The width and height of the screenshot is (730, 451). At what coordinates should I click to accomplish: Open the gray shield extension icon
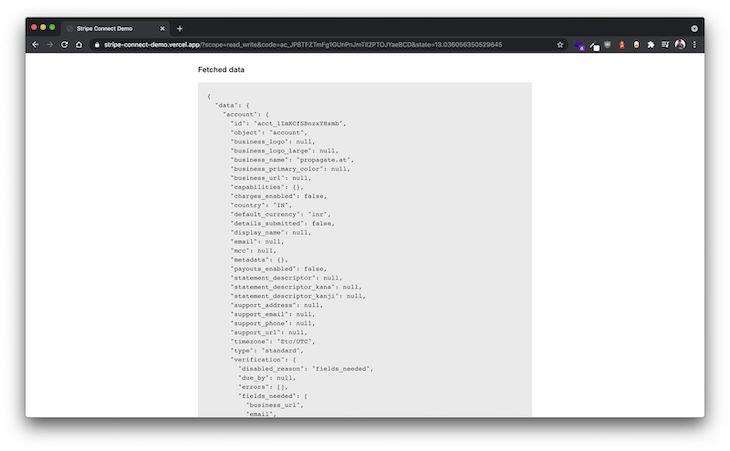[608, 45]
